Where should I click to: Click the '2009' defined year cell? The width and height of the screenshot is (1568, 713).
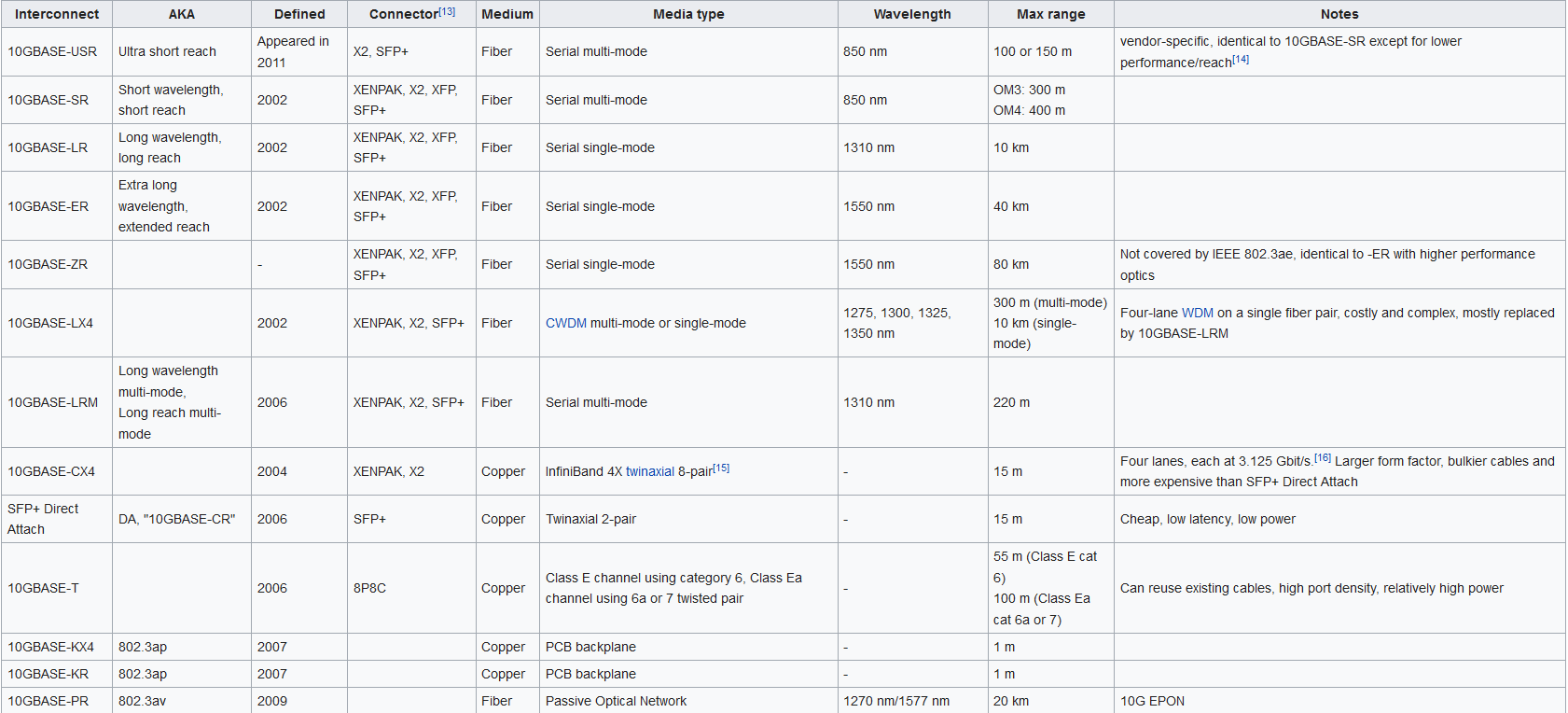[299, 701]
